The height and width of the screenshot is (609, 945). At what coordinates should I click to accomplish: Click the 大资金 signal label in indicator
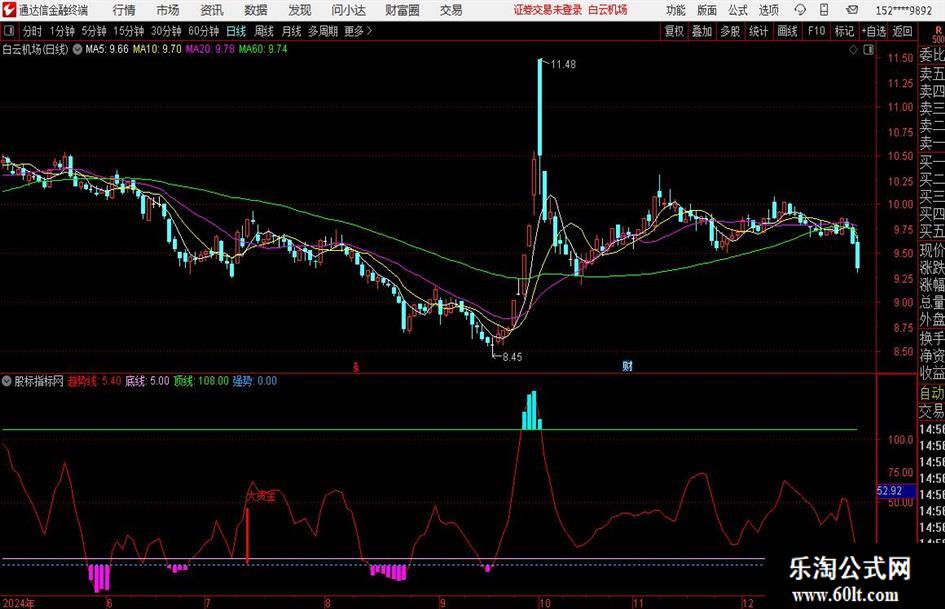point(261,497)
